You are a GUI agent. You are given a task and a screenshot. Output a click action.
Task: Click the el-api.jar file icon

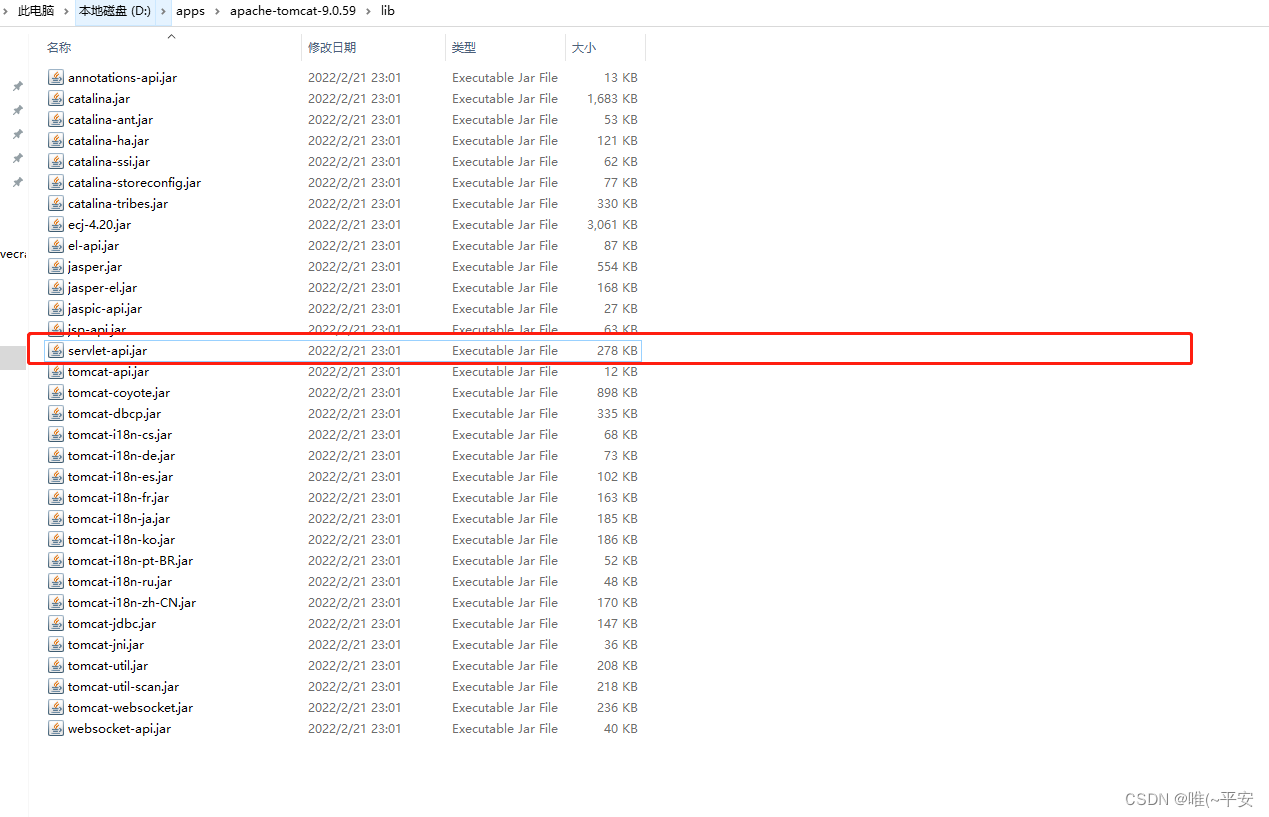pos(56,246)
